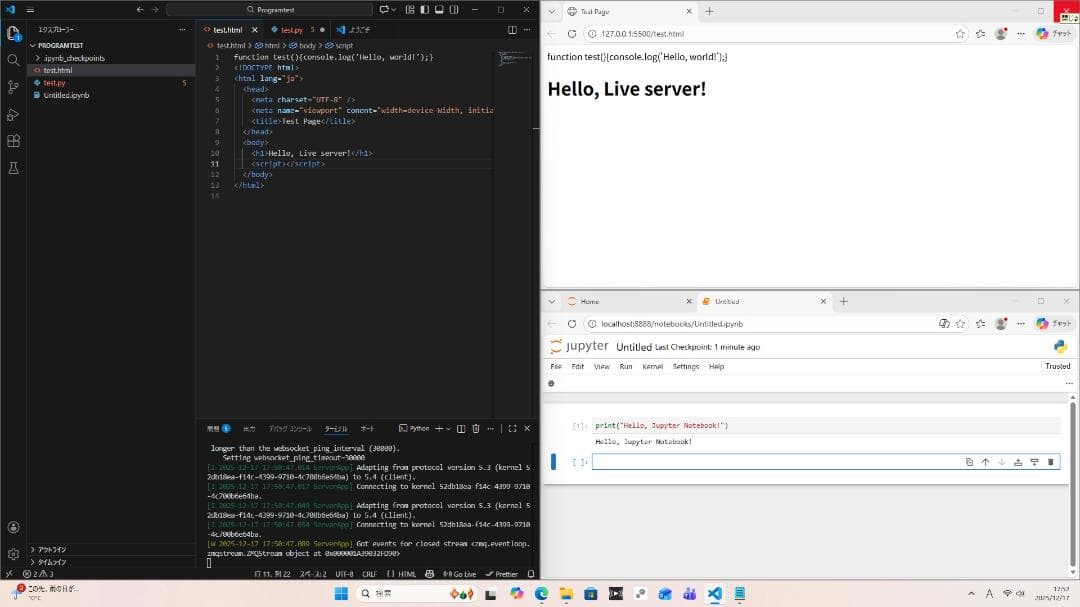This screenshot has width=1080, height=607.
Task: Open Run and Debug view
Action: 13,114
